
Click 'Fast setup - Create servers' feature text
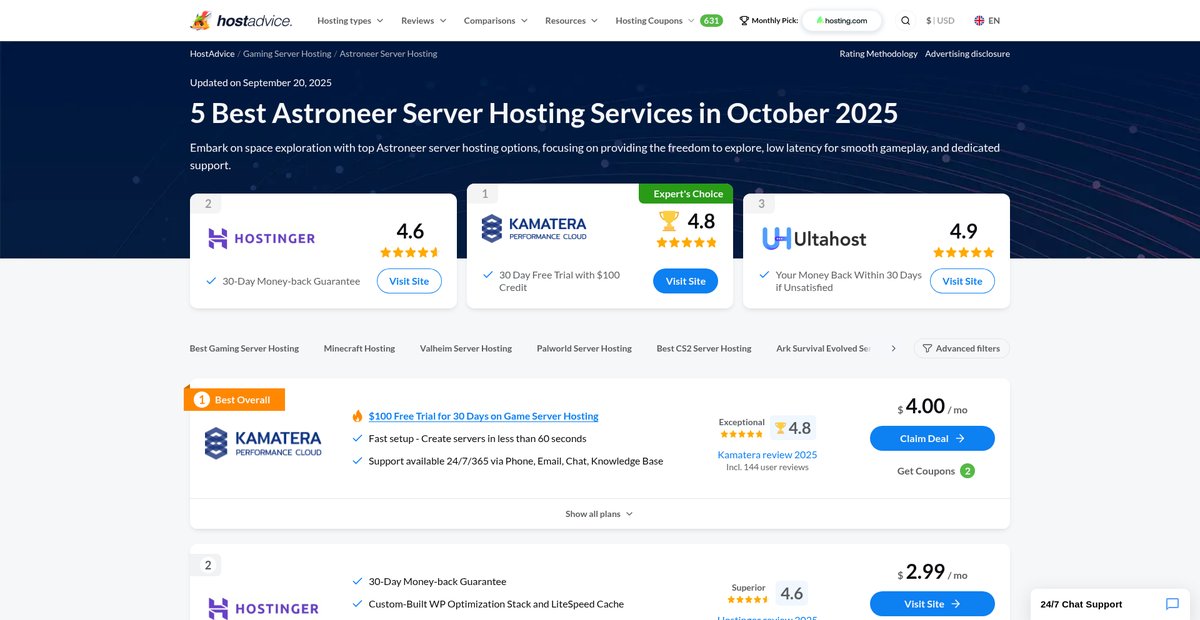click(477, 438)
